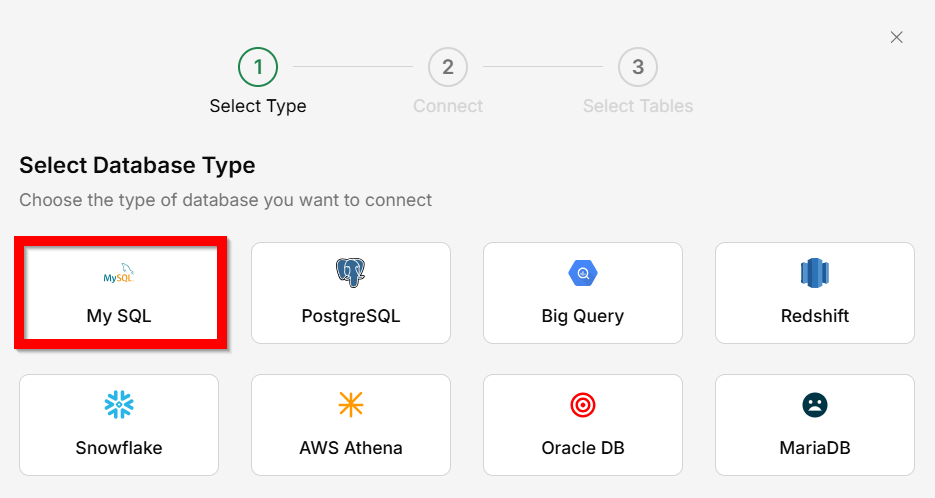This screenshot has height=498, width=935.
Task: Choose the My SQL label text
Action: [119, 316]
